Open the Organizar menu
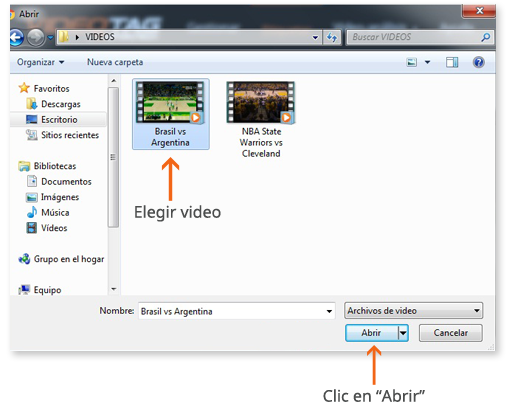This screenshot has width=515, height=415. pos(41,62)
